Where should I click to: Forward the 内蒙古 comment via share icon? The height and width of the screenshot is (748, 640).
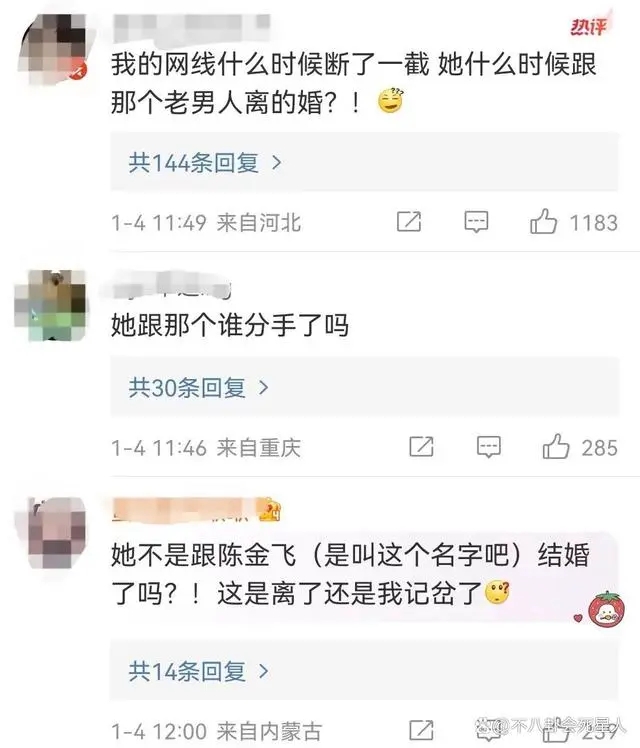point(422,730)
